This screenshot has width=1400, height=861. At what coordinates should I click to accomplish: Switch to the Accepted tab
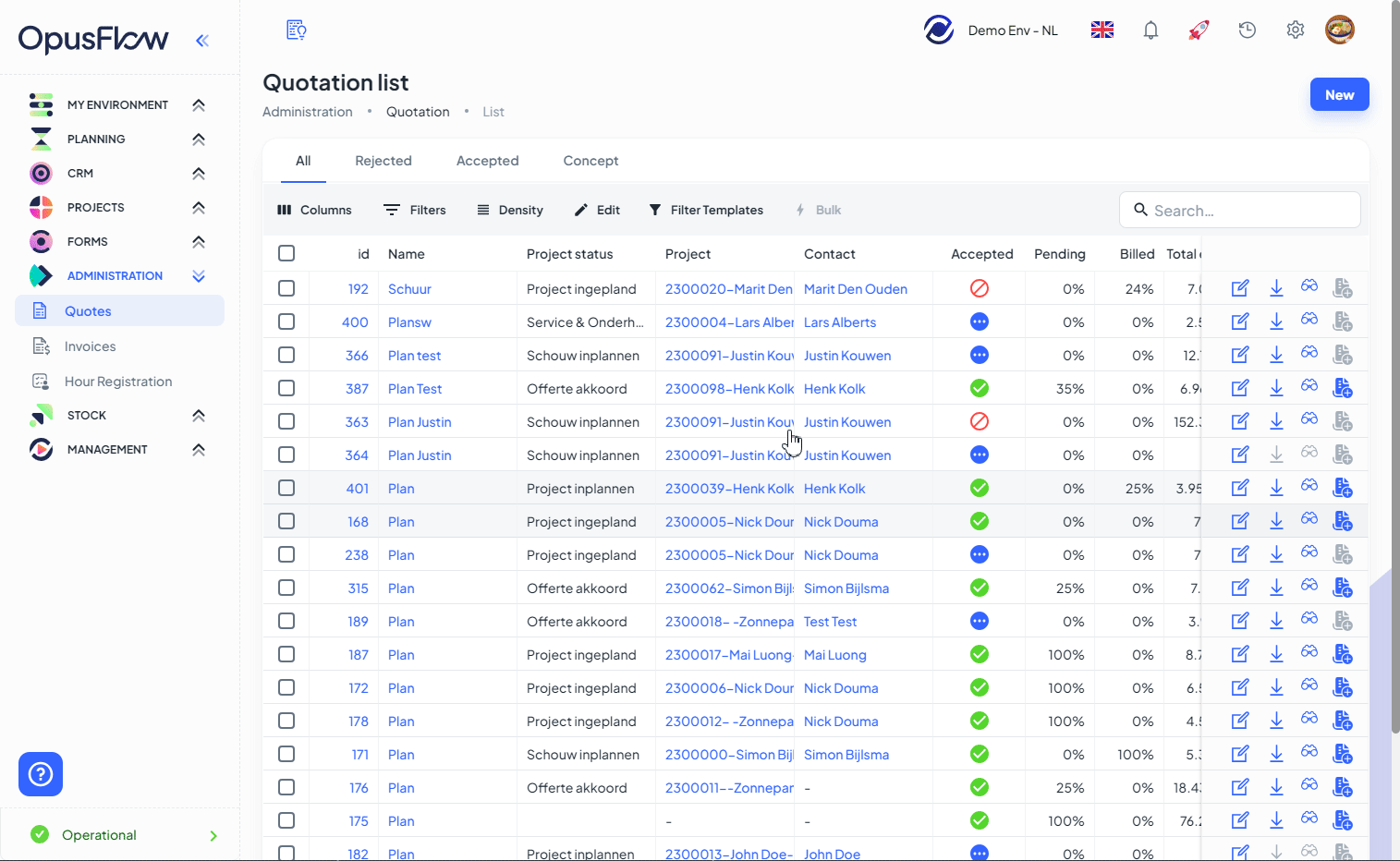pos(487,161)
